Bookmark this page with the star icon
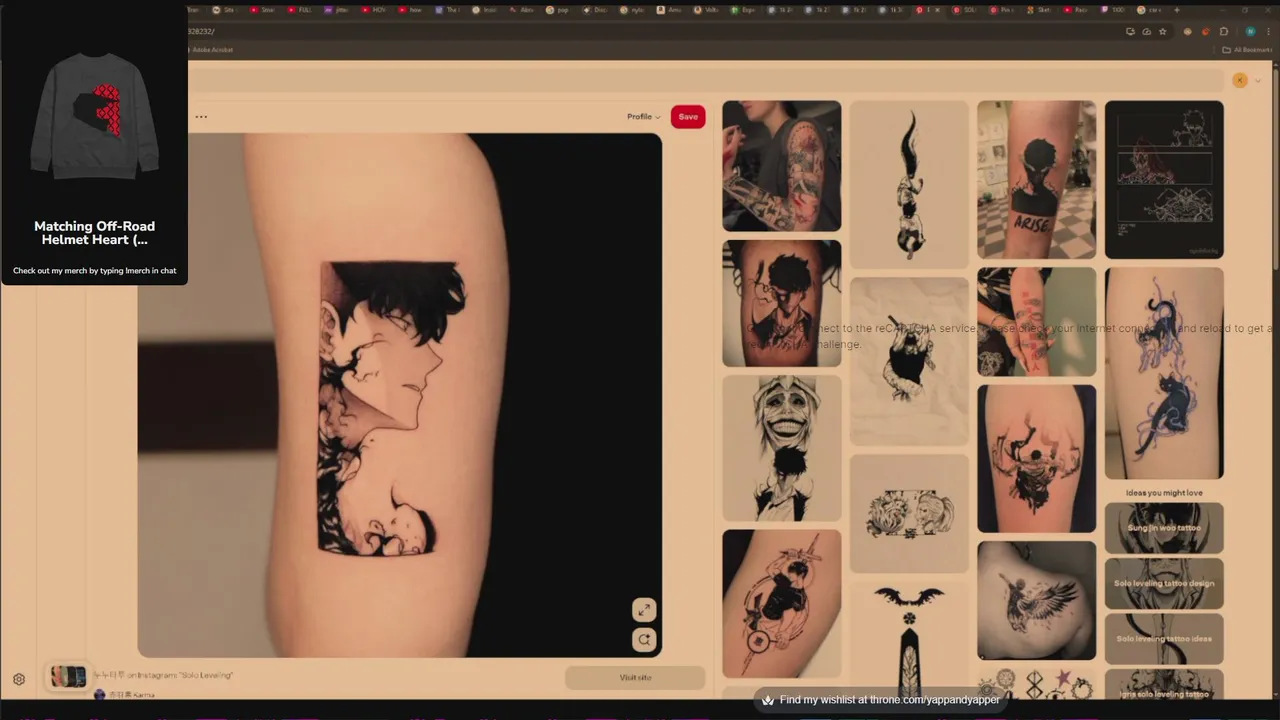The image size is (1280, 720). pyautogui.click(x=1162, y=31)
